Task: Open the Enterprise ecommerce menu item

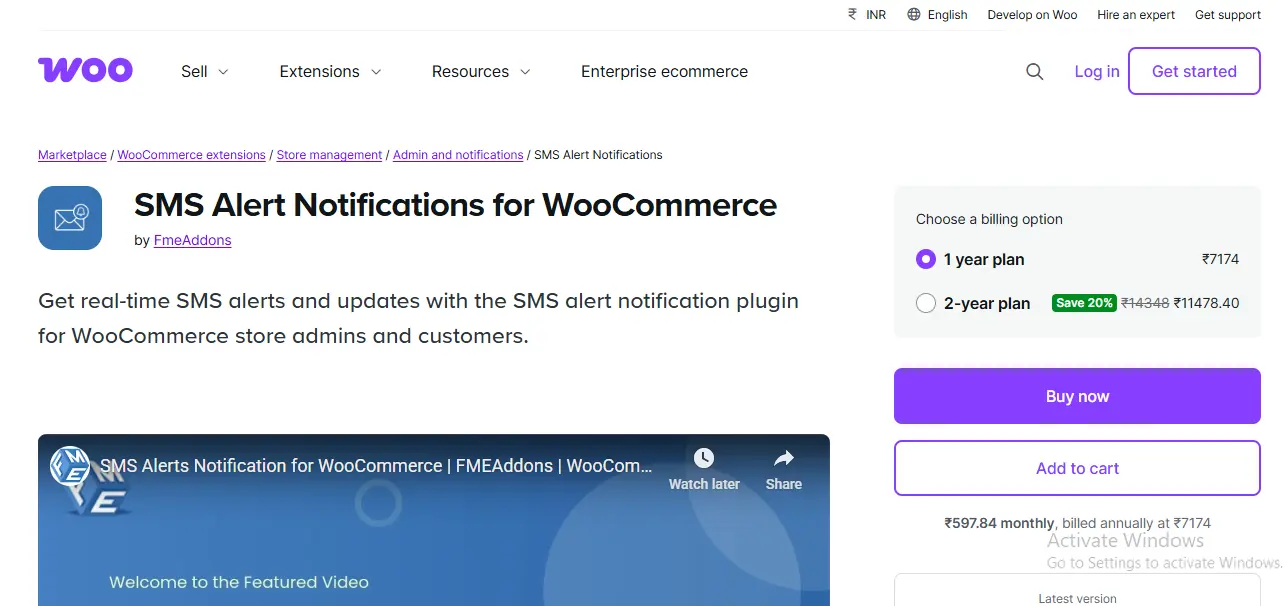Action: coord(664,71)
